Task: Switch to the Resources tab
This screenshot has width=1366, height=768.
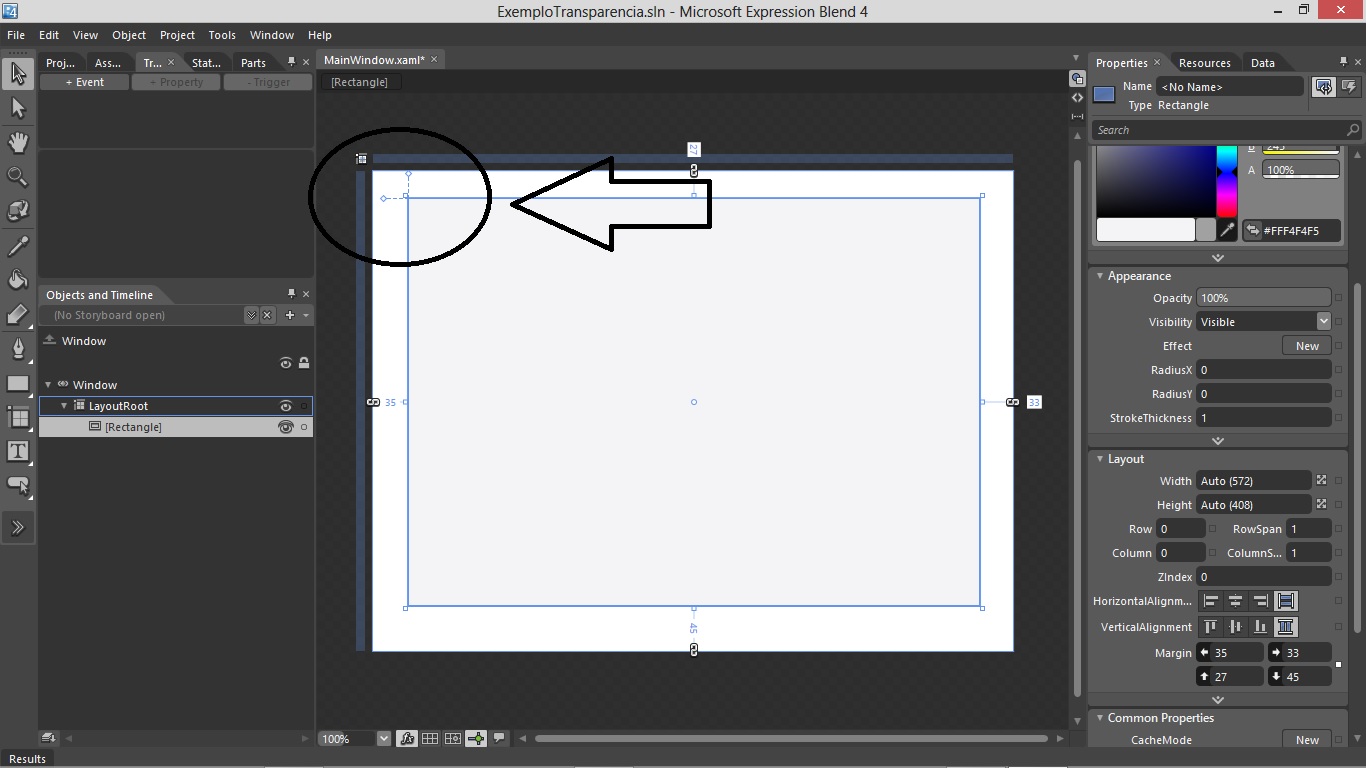Action: [x=1205, y=62]
